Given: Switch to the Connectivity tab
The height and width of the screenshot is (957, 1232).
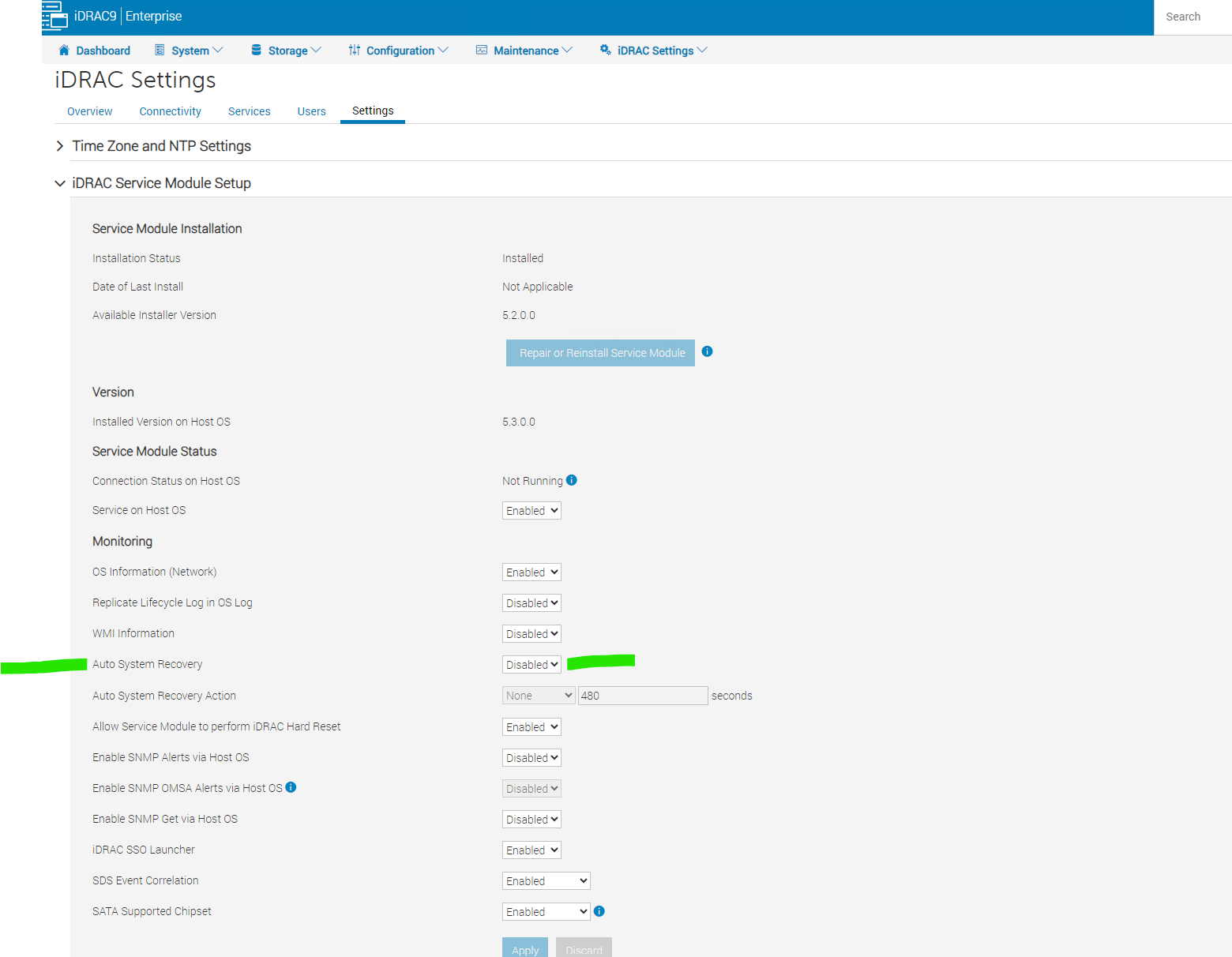Looking at the screenshot, I should click(x=170, y=111).
